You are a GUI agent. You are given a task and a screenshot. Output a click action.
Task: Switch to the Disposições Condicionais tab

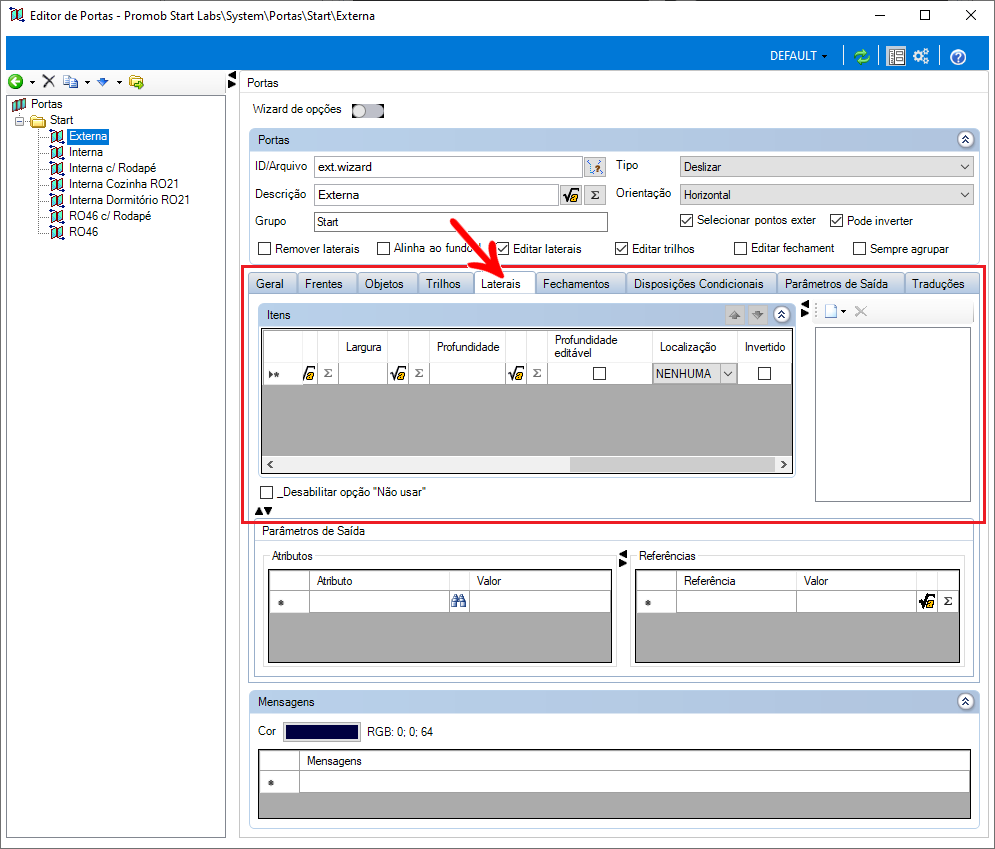tap(699, 284)
